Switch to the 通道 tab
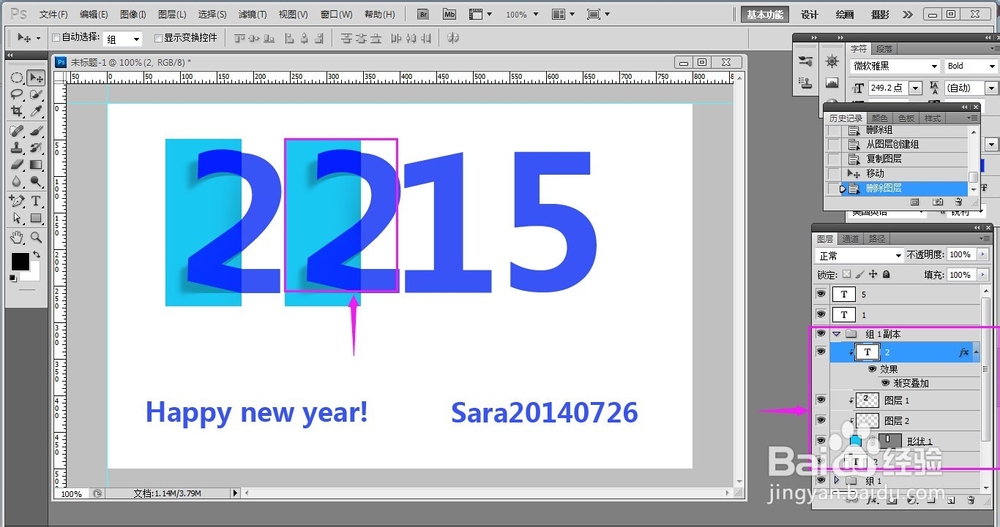Screen dimensions: 1000x527 [851, 239]
